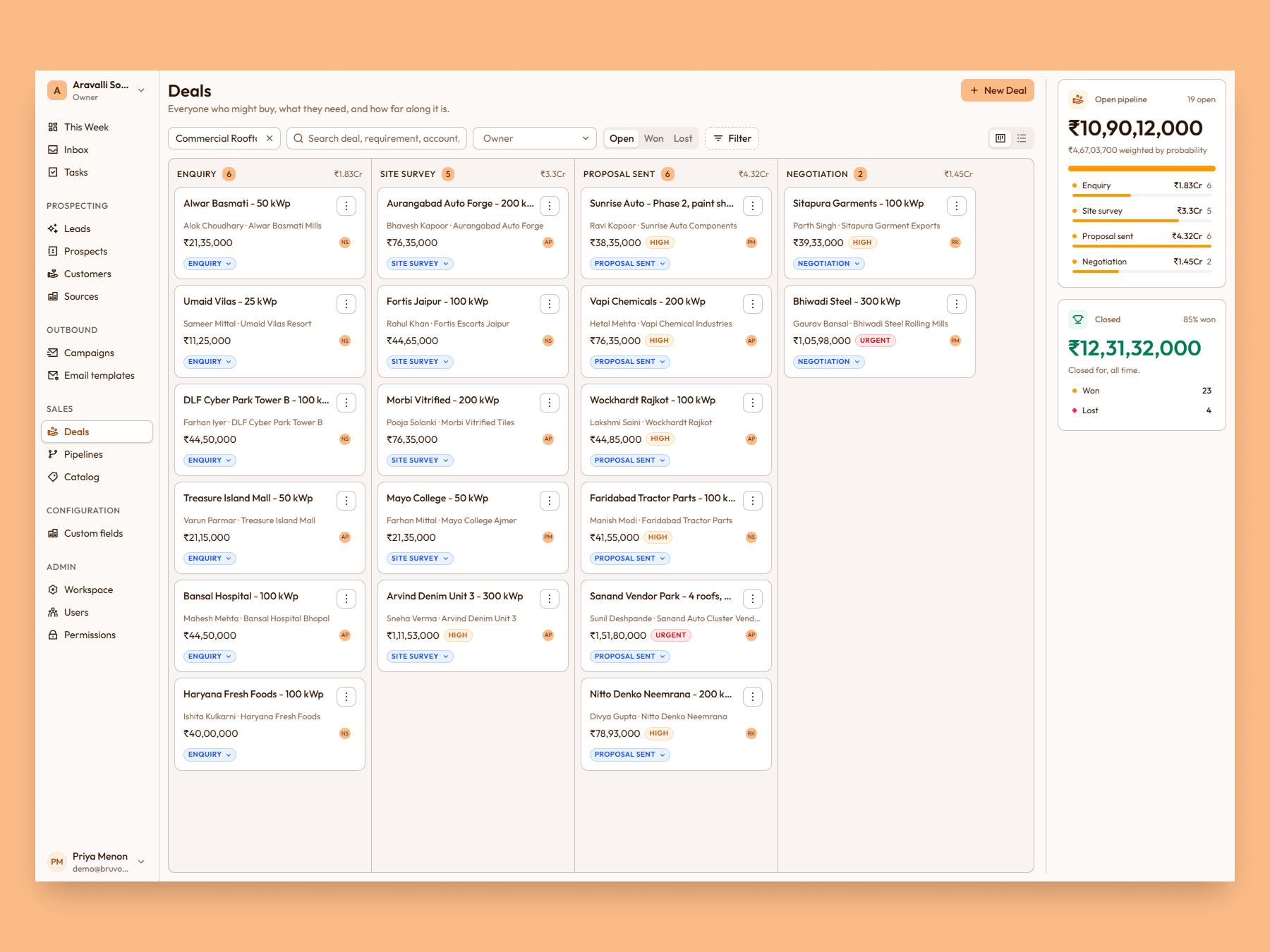Open the Filter panel
Image resolution: width=1270 pixels, height=952 pixels.
pyautogui.click(x=732, y=138)
